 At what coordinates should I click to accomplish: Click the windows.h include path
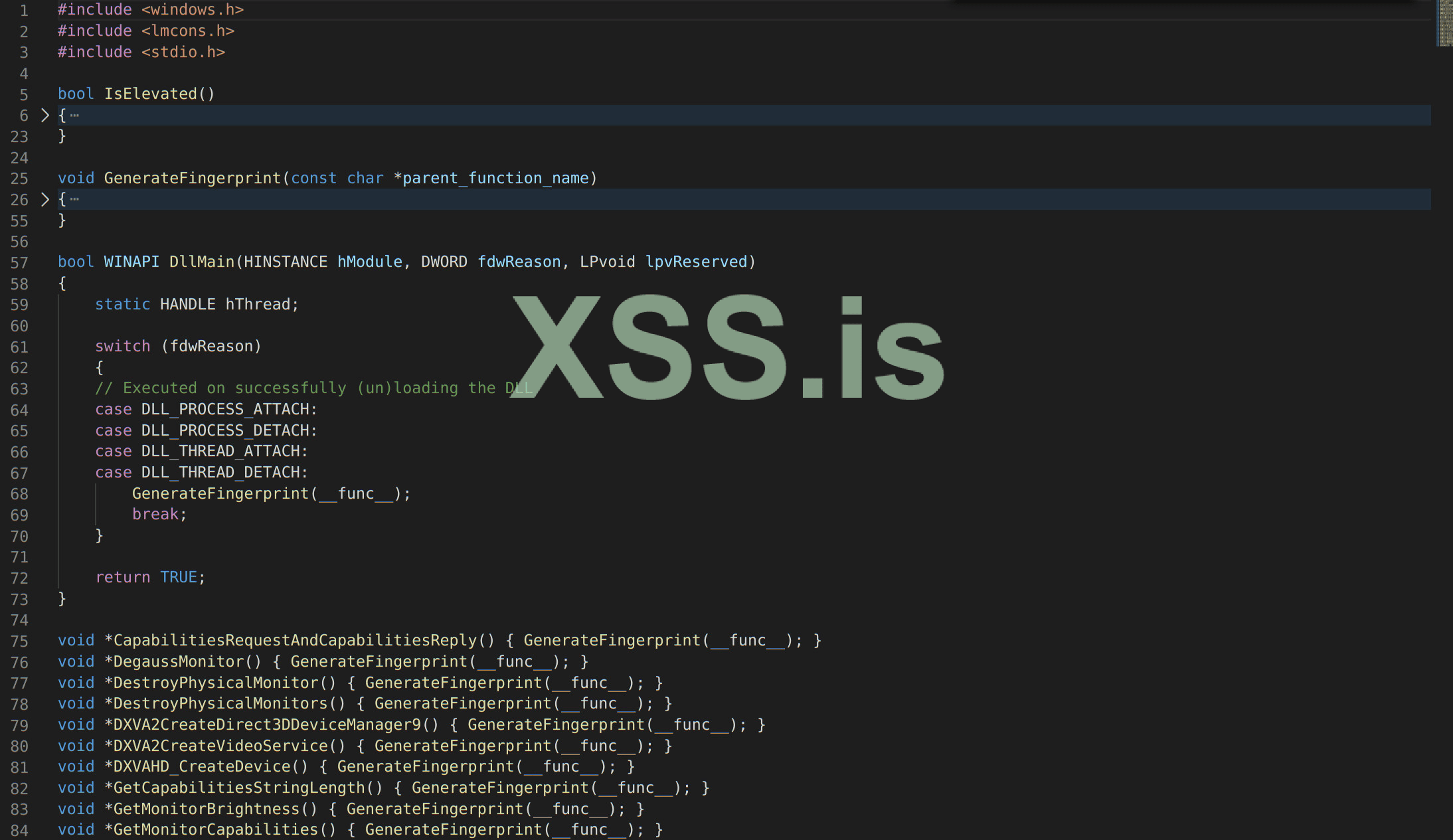coord(193,10)
